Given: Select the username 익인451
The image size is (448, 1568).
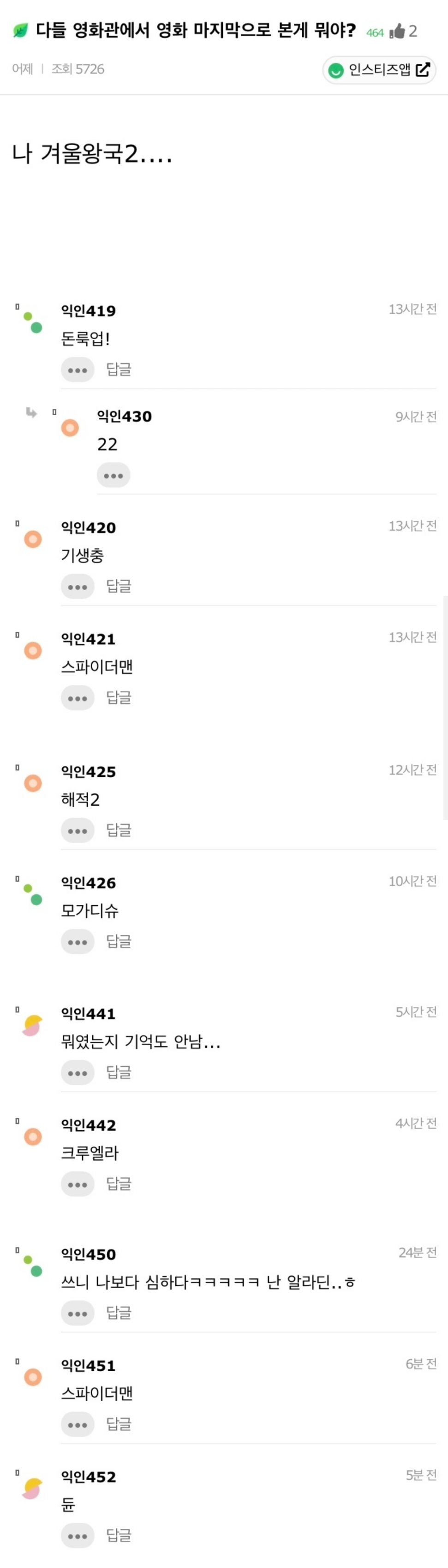Looking at the screenshot, I should pyautogui.click(x=88, y=1366).
